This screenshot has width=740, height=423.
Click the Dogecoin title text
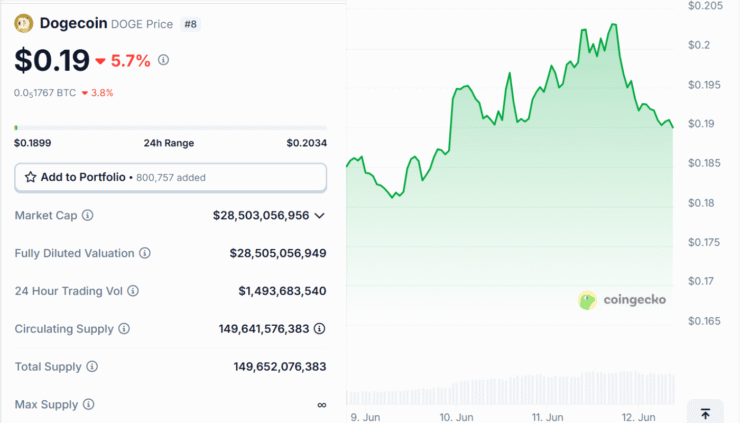73,23
